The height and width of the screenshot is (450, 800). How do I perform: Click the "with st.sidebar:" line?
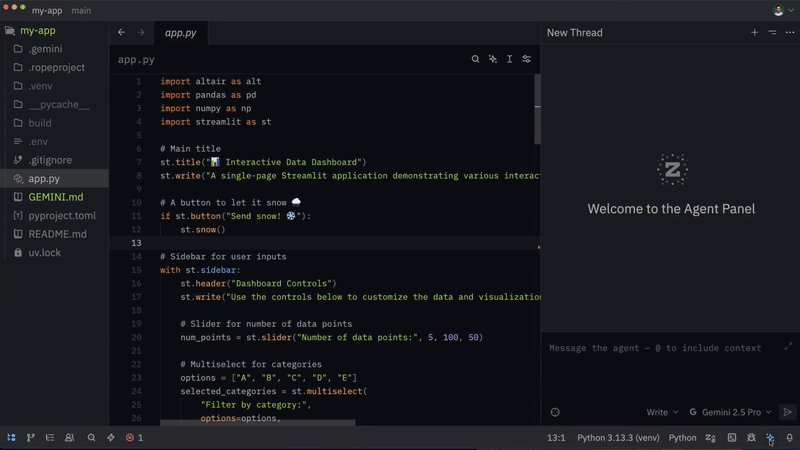[200, 270]
